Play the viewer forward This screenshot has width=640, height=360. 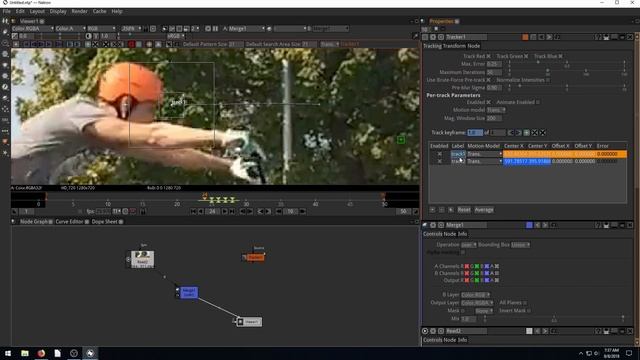(x=224, y=211)
